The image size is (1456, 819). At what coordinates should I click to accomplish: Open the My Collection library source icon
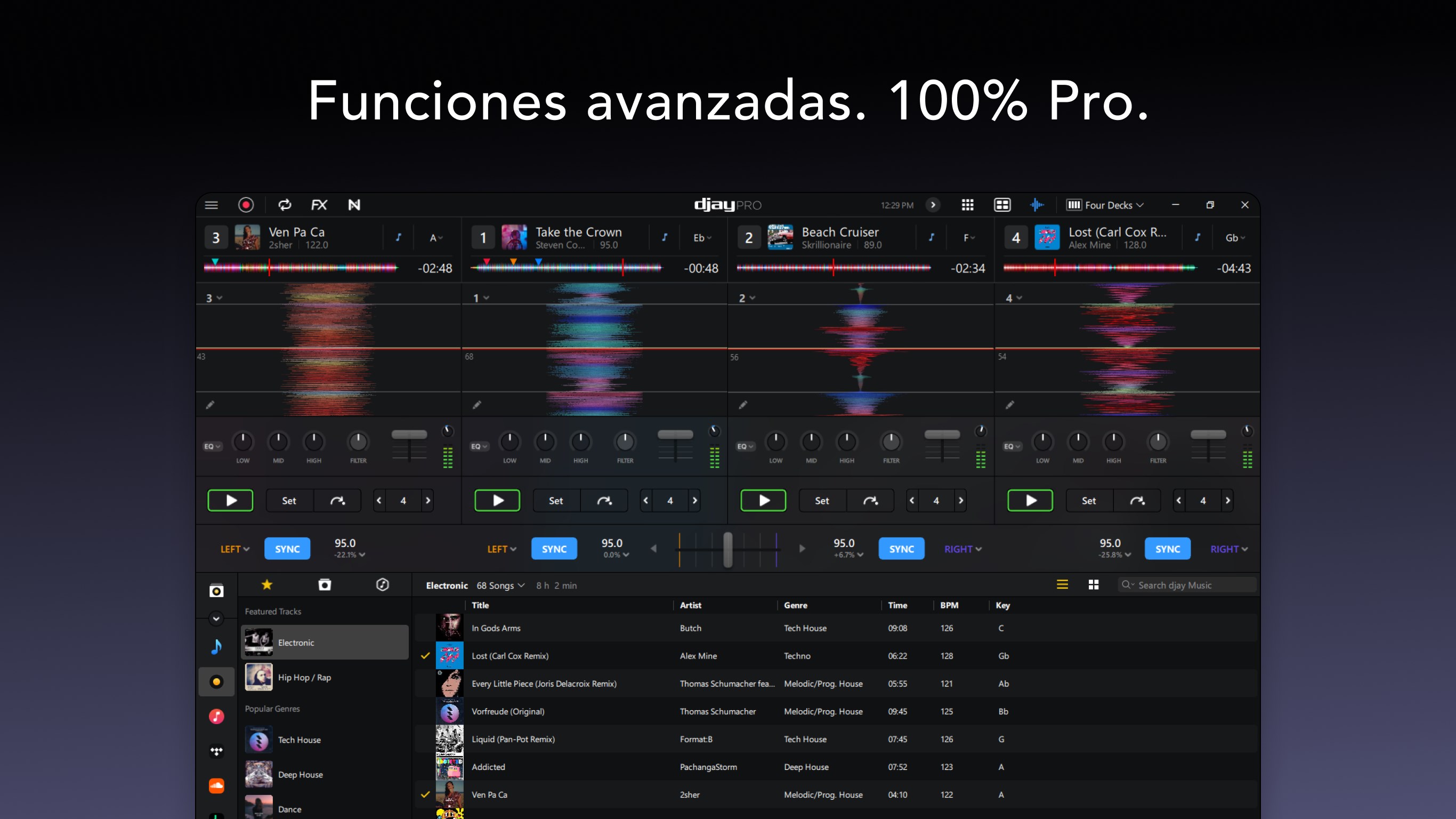tap(216, 591)
